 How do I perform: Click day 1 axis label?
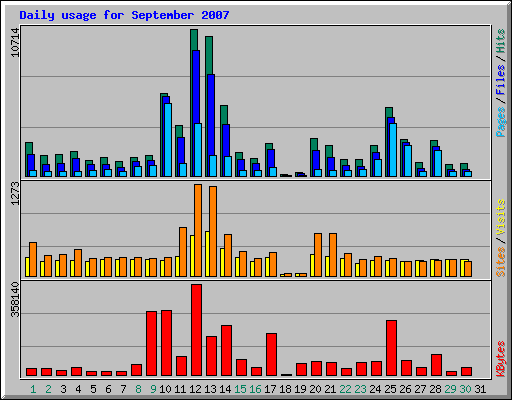(33, 389)
